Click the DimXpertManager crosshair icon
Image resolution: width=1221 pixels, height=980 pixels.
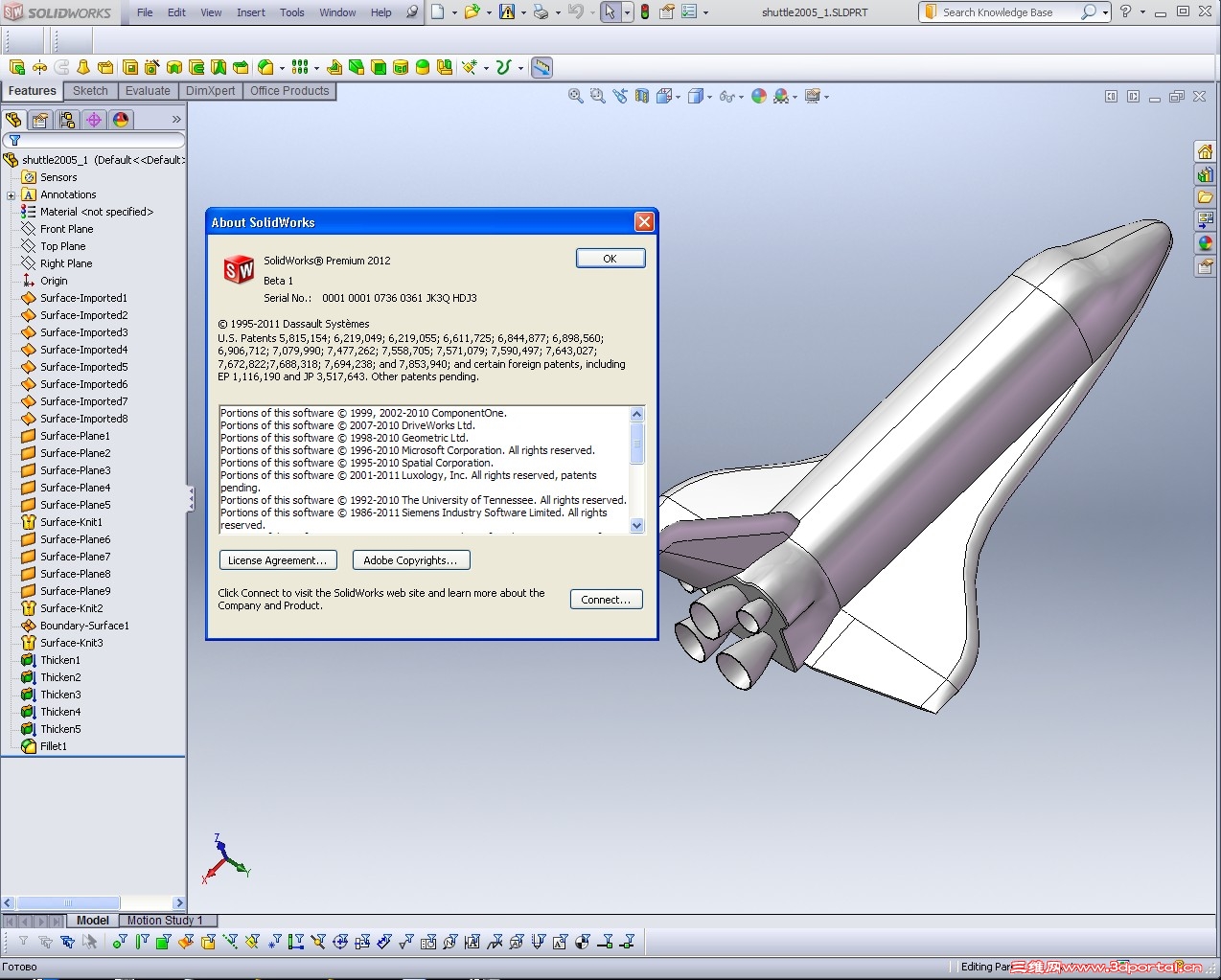(92, 120)
